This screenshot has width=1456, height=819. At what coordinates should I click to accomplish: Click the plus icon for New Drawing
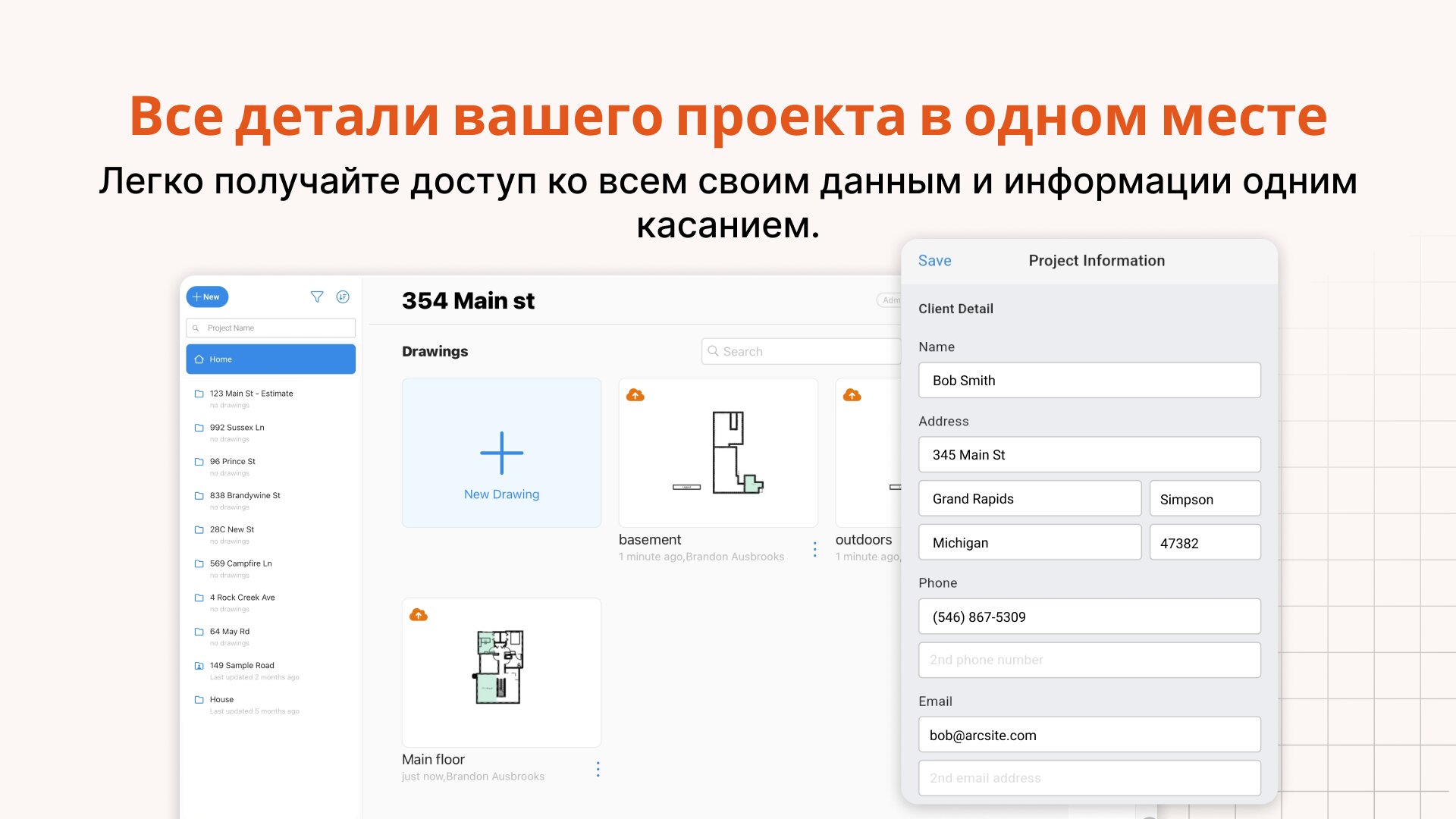(x=501, y=453)
